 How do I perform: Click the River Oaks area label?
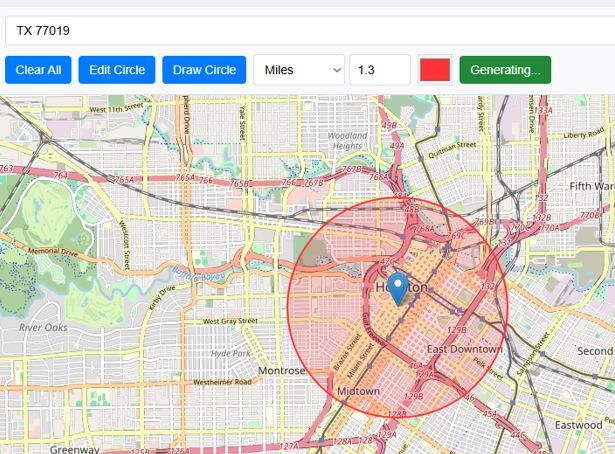pos(42,327)
